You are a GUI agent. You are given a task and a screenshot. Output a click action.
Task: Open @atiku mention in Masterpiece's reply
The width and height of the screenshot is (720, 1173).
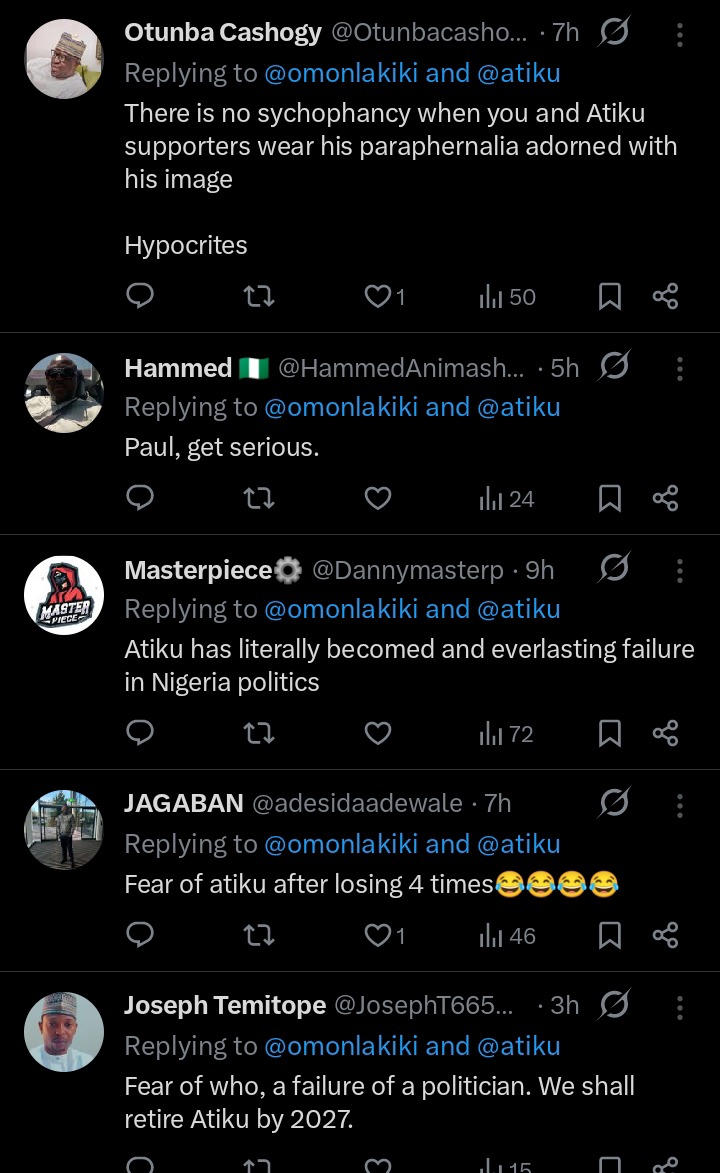(518, 610)
